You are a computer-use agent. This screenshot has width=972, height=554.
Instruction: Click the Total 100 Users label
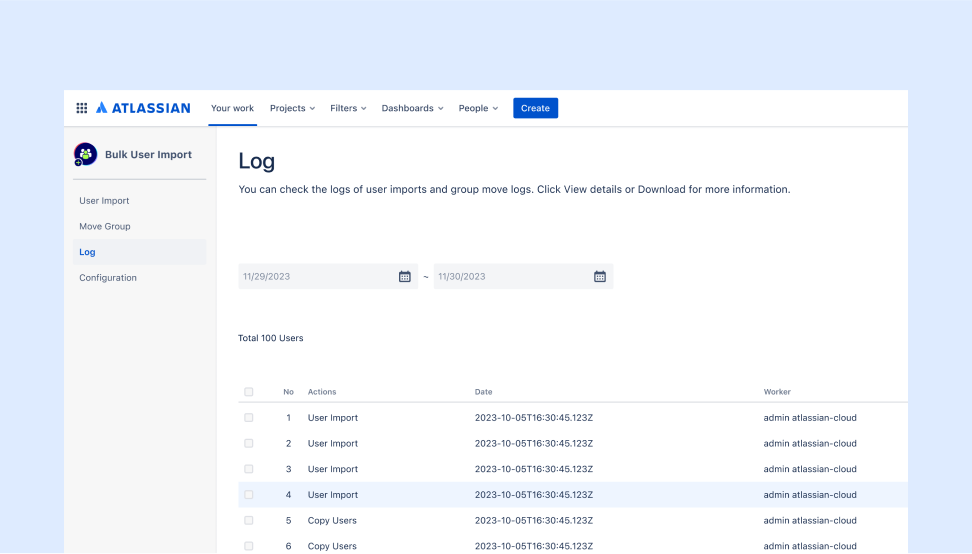pos(271,338)
